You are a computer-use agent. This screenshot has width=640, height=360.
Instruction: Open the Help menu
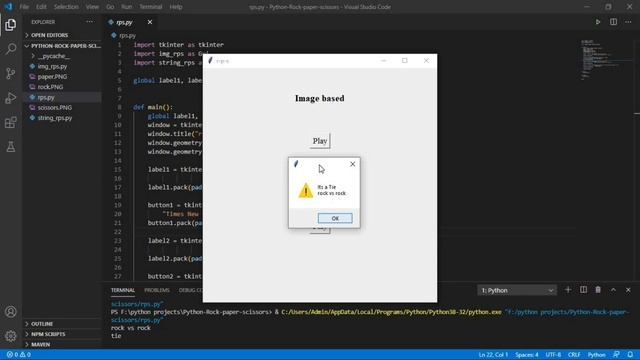pos(176,7)
